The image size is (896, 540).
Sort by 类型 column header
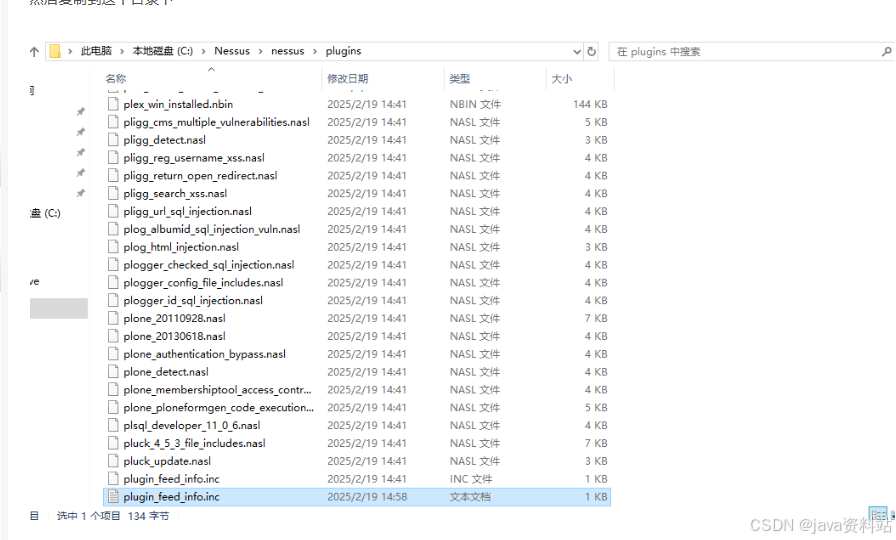(459, 79)
